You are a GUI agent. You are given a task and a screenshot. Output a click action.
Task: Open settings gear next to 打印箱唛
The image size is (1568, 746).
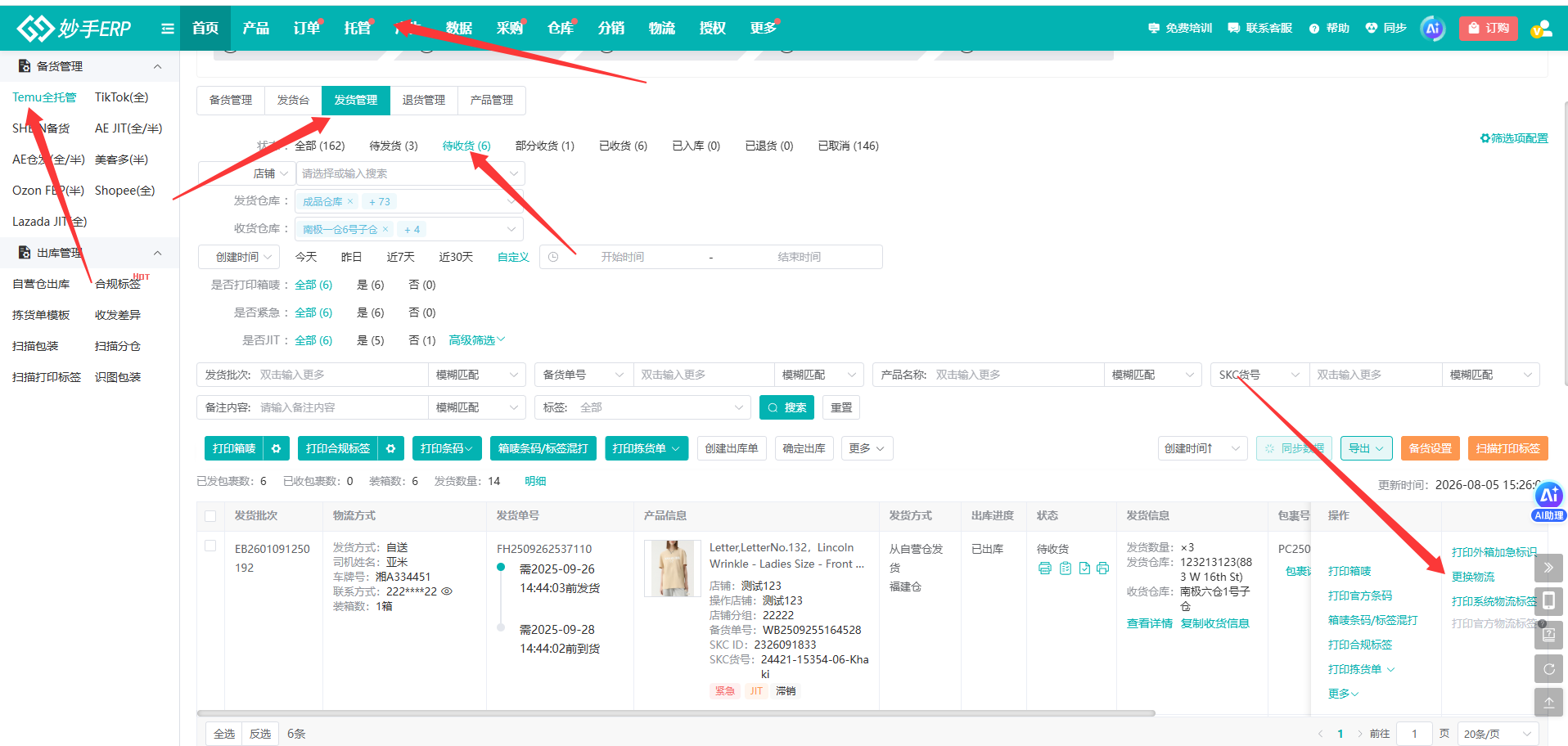click(x=276, y=448)
